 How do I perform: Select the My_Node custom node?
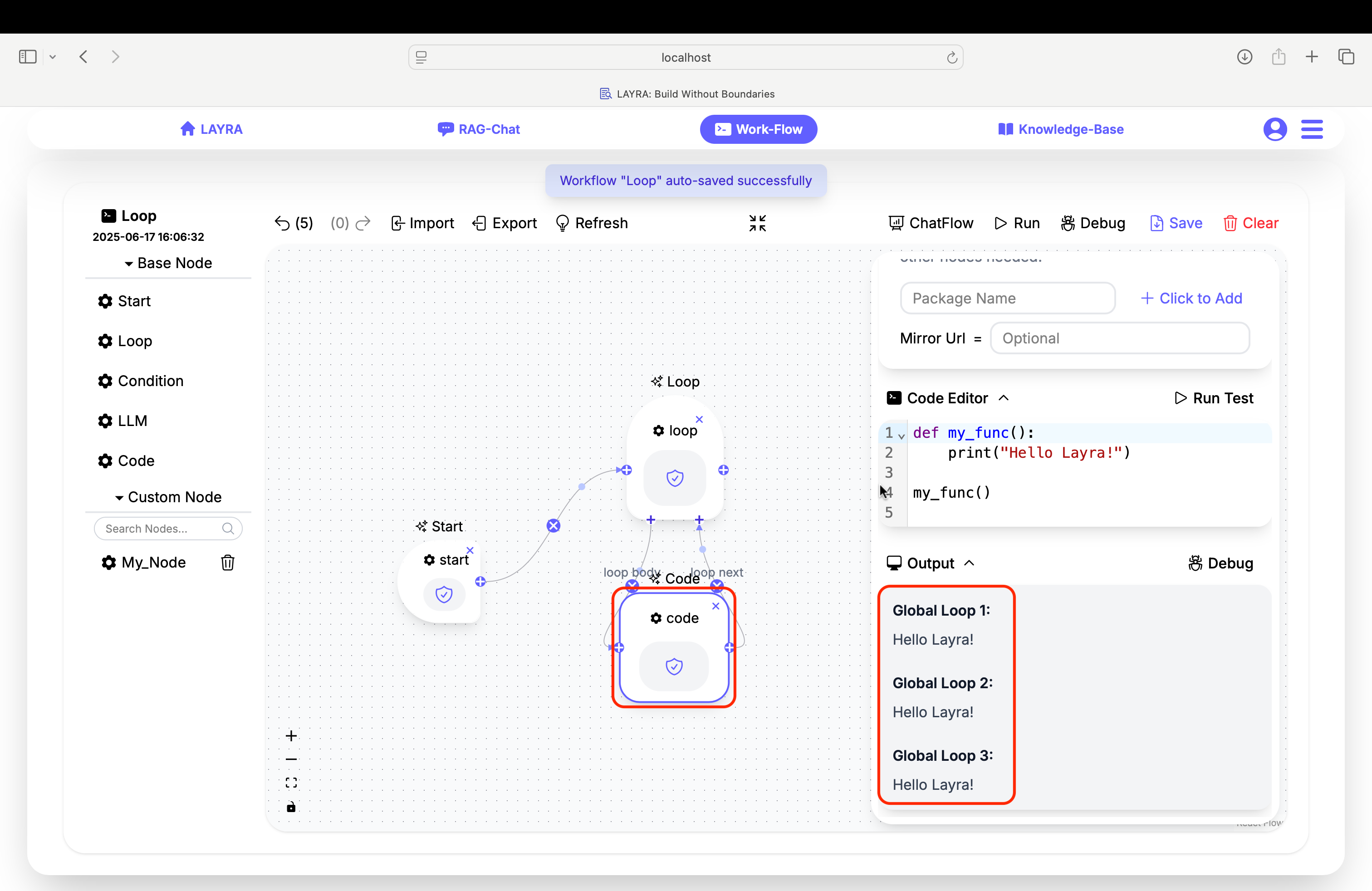point(143,563)
